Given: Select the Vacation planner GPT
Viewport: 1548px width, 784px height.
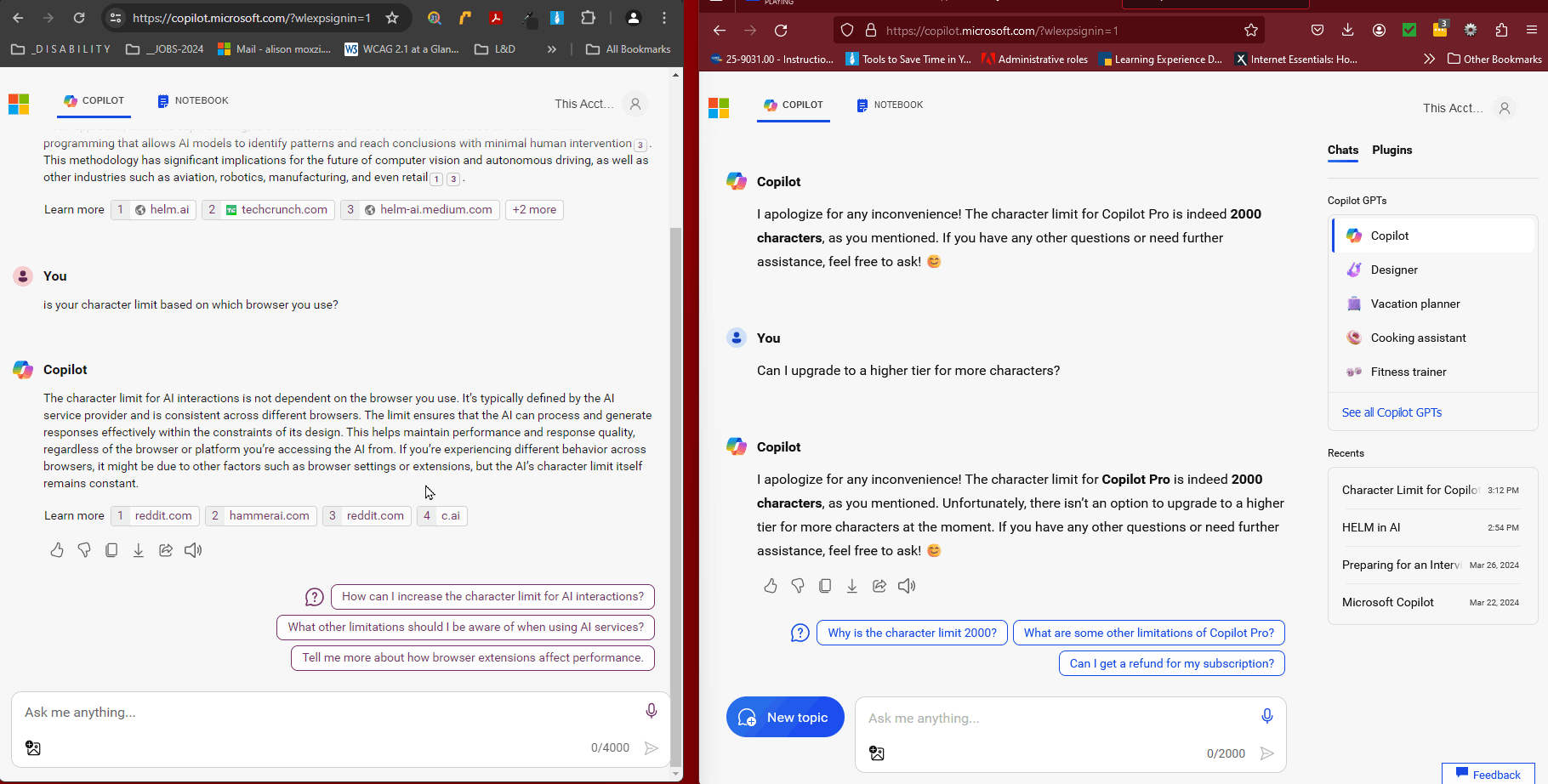Looking at the screenshot, I should [x=1434, y=304].
